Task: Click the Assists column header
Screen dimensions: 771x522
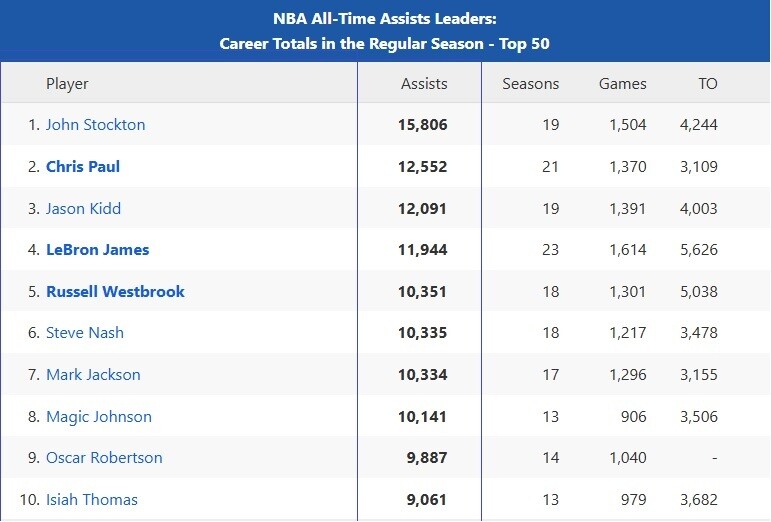Action: click(x=423, y=84)
